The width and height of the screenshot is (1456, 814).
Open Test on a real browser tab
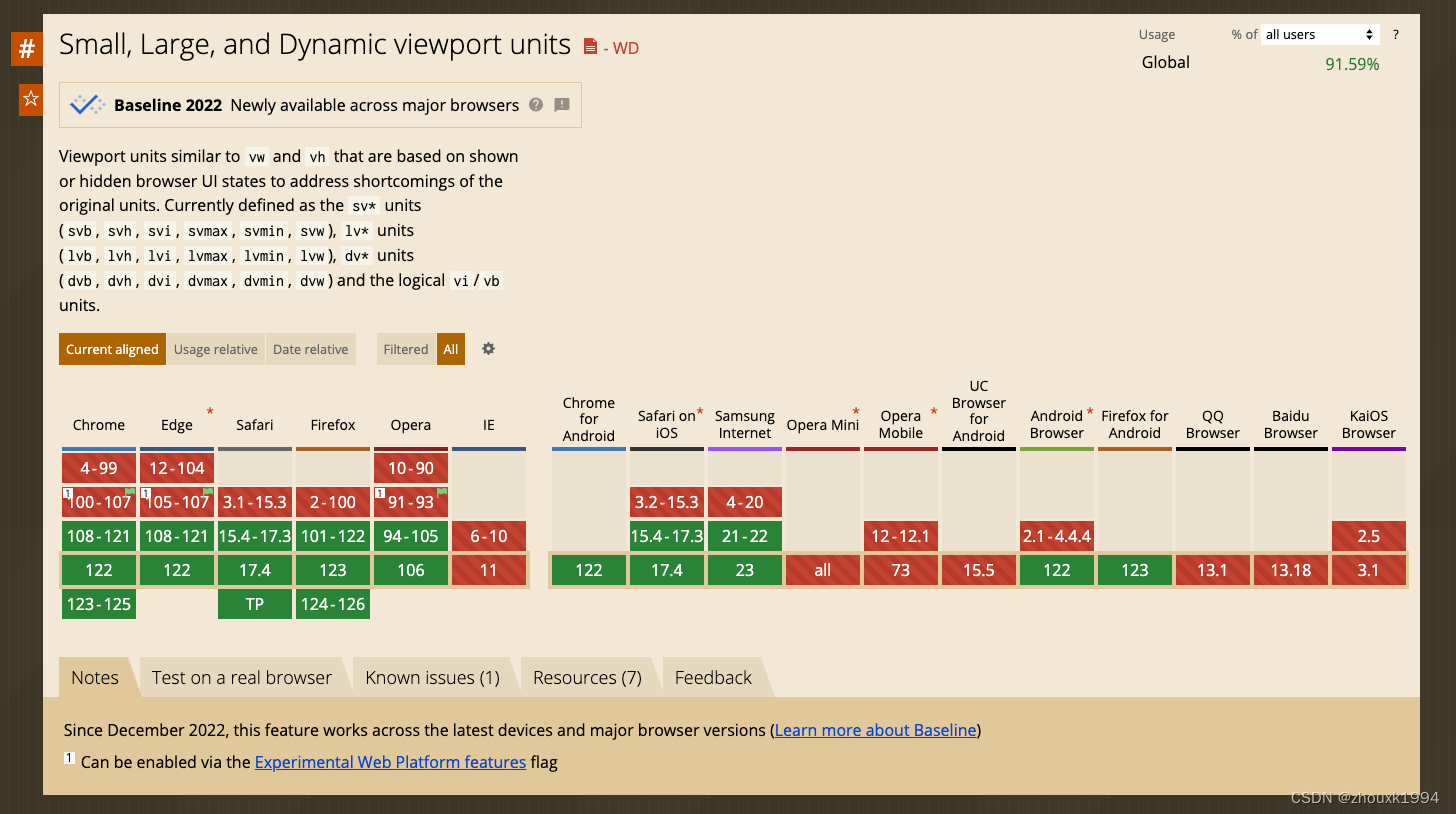pos(242,677)
